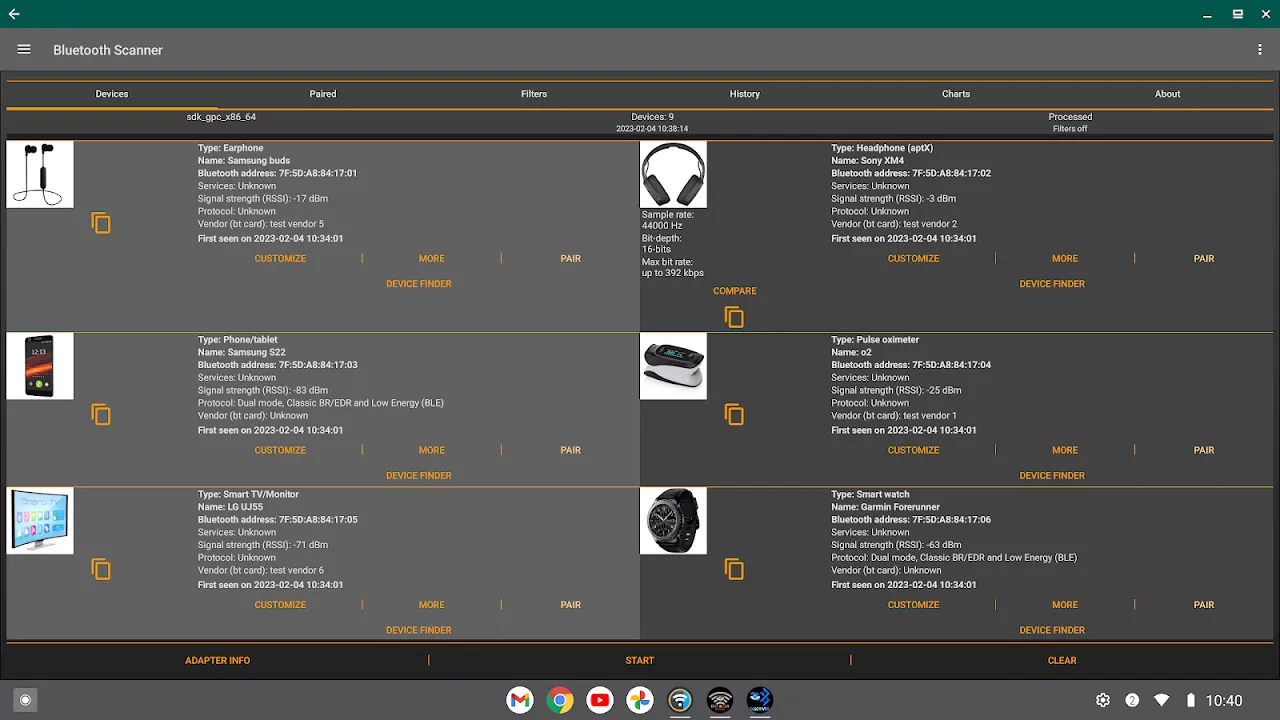Switch to the Paired tab
This screenshot has width=1280, height=720.
[x=323, y=94]
